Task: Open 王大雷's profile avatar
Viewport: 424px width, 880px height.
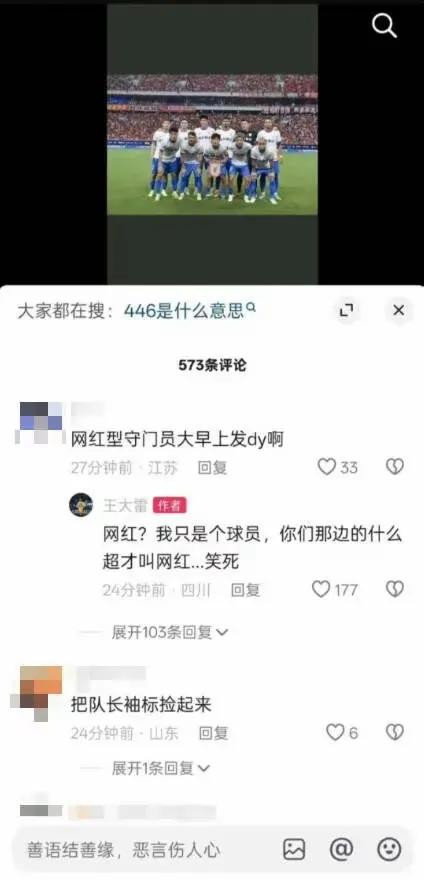Action: tap(81, 505)
